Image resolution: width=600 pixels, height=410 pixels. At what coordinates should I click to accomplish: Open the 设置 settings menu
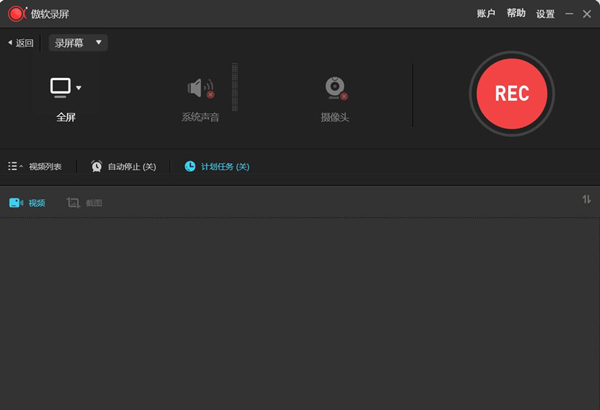click(545, 14)
